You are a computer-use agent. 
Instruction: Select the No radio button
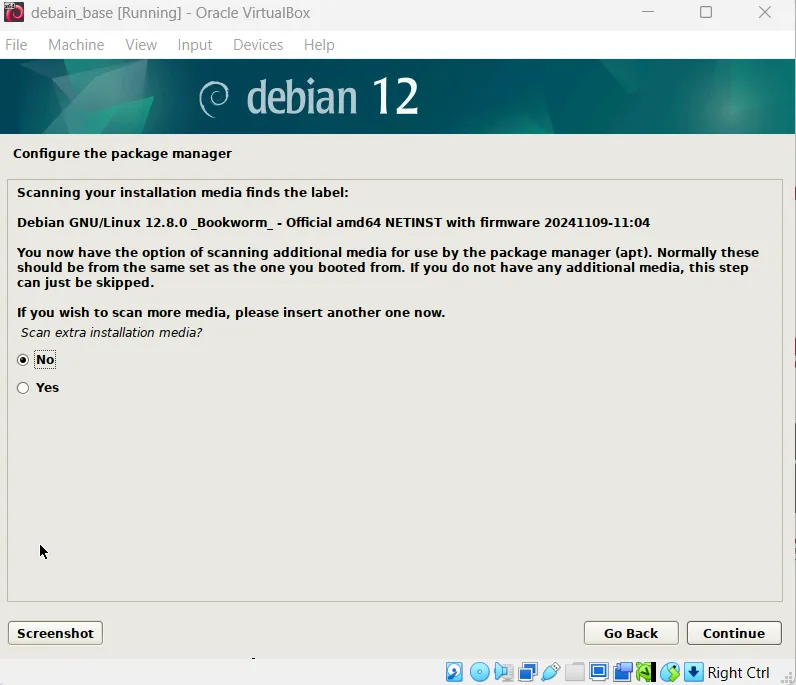click(23, 360)
